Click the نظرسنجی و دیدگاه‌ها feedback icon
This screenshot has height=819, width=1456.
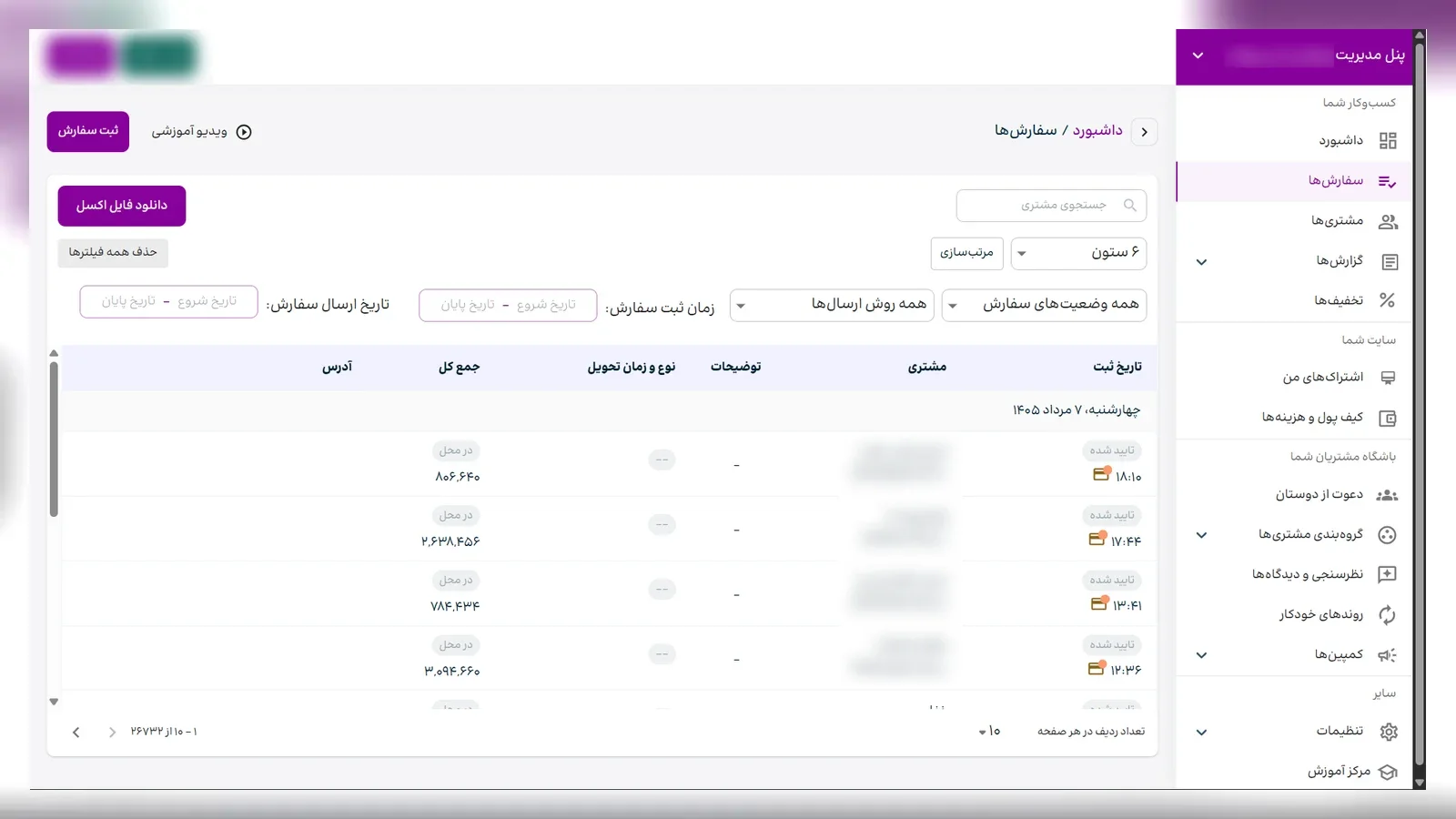[1387, 574]
